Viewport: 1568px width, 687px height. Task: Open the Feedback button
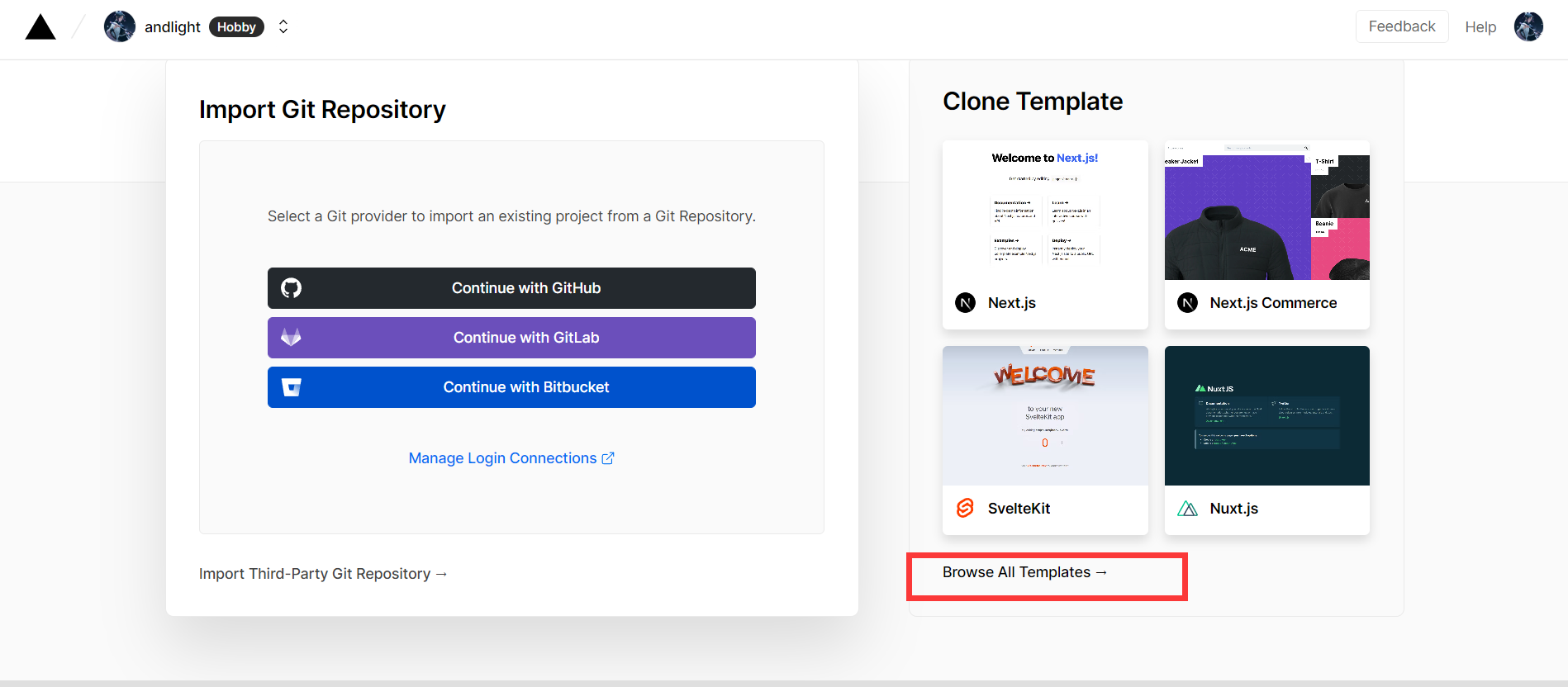pos(1401,26)
